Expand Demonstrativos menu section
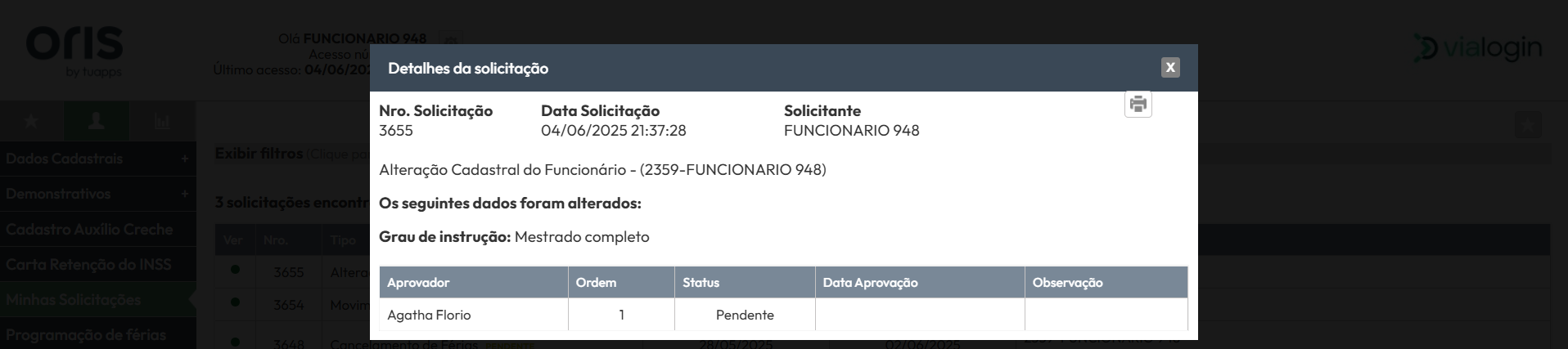Image resolution: width=1568 pixels, height=349 pixels. (98, 194)
